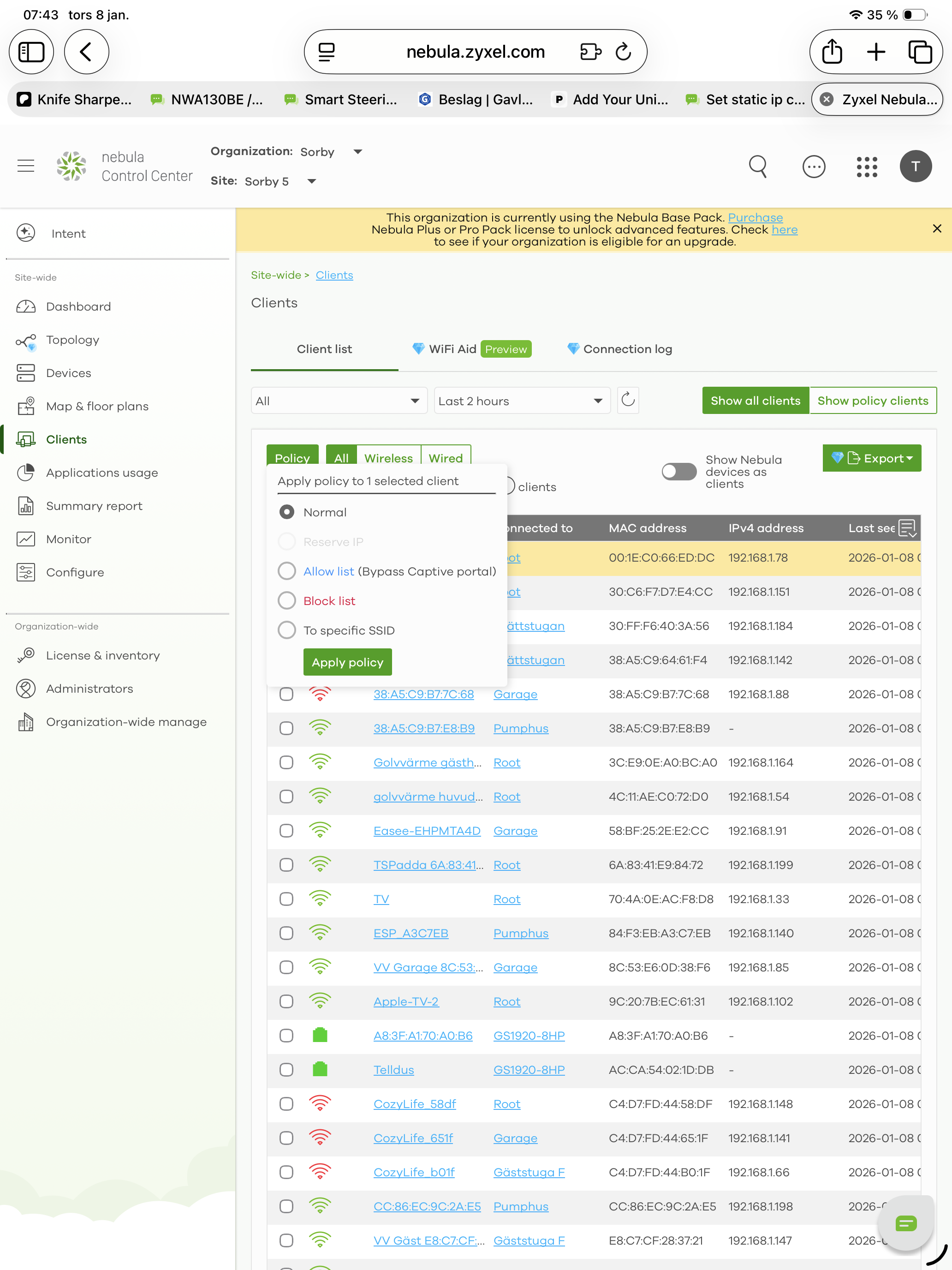Image resolution: width=952 pixels, height=1270 pixels.
Task: Select To specific SSID radio option
Action: [x=286, y=630]
